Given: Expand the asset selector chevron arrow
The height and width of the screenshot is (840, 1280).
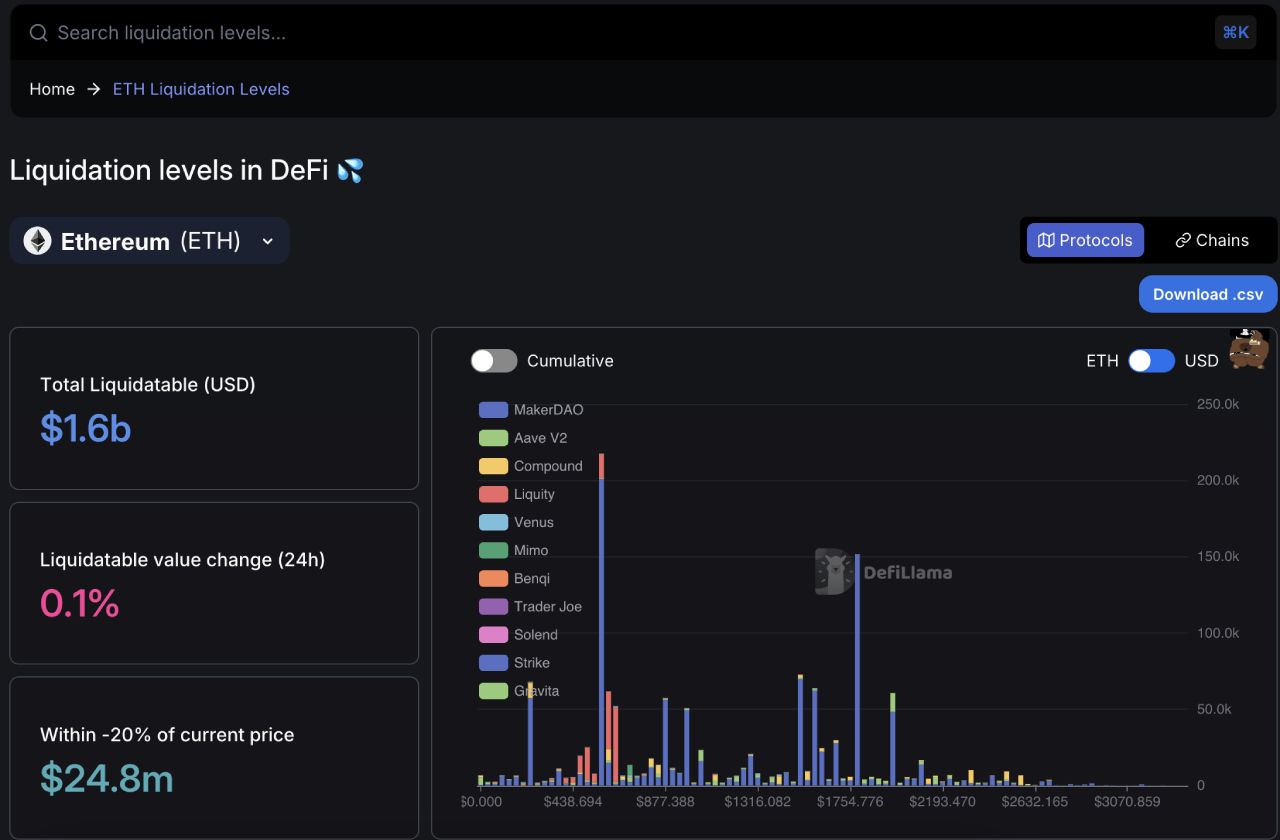Looking at the screenshot, I should (x=267, y=241).
